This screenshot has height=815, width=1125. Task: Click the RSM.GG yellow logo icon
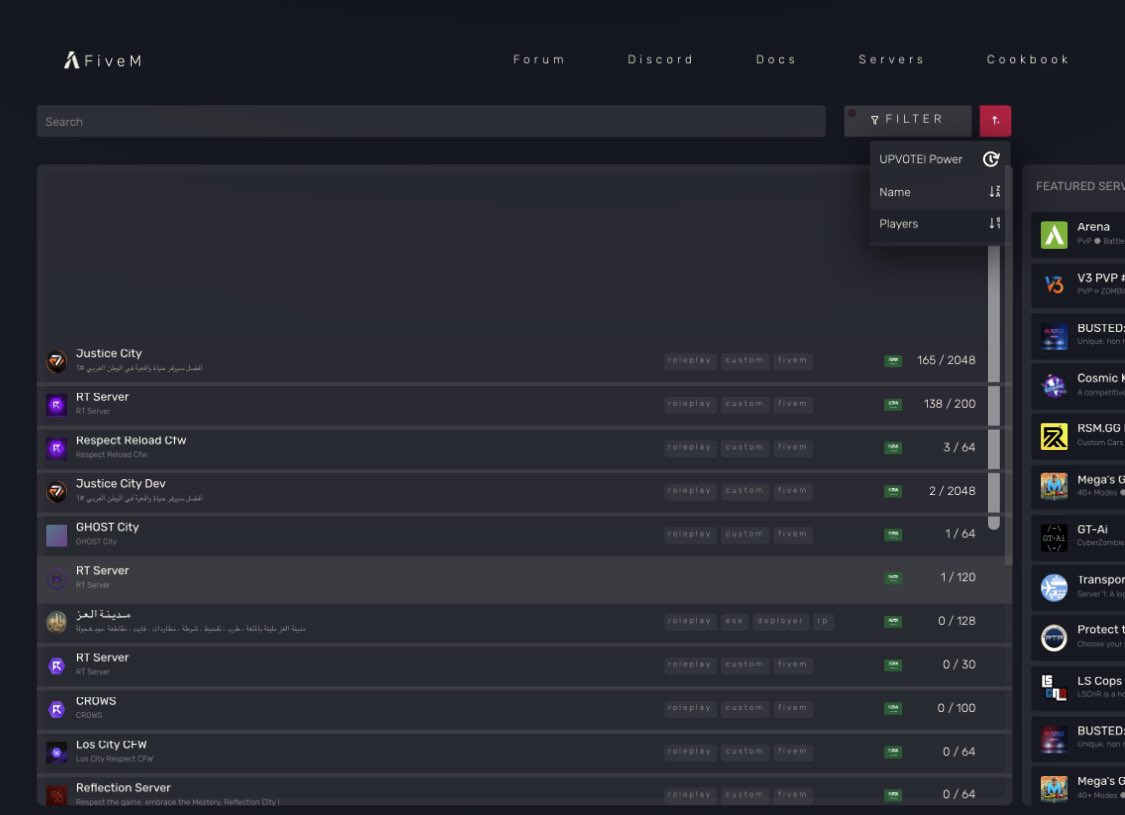[x=1054, y=436]
